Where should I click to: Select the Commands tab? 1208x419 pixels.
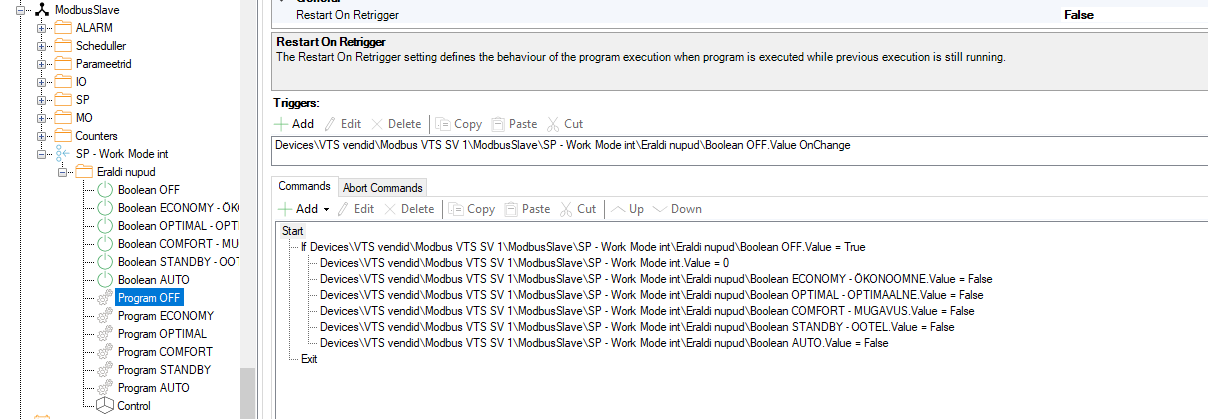304,187
